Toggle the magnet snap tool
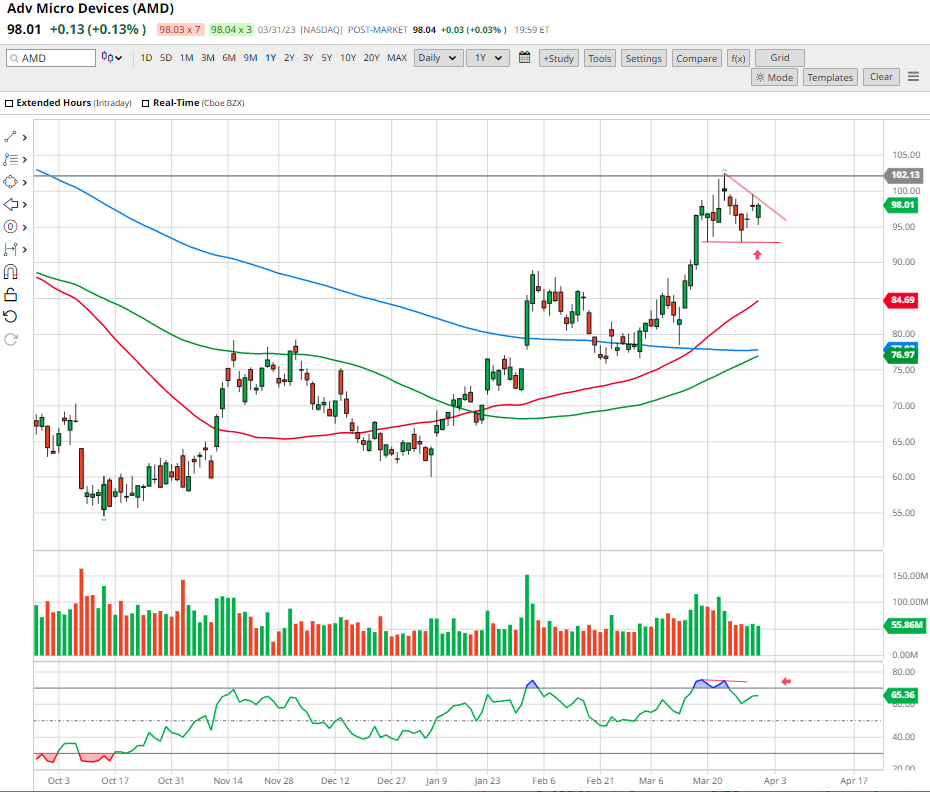Viewport: 930px width, 792px height. point(10,272)
